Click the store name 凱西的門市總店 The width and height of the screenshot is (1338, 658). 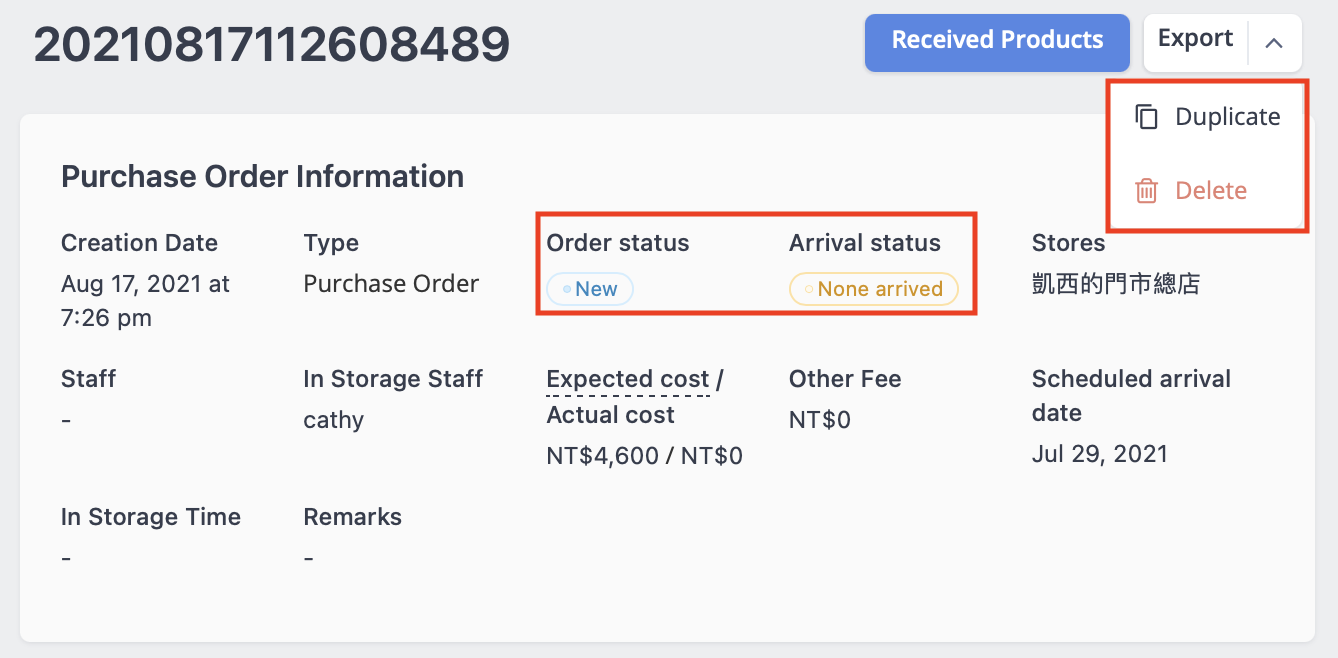pyautogui.click(x=1115, y=284)
